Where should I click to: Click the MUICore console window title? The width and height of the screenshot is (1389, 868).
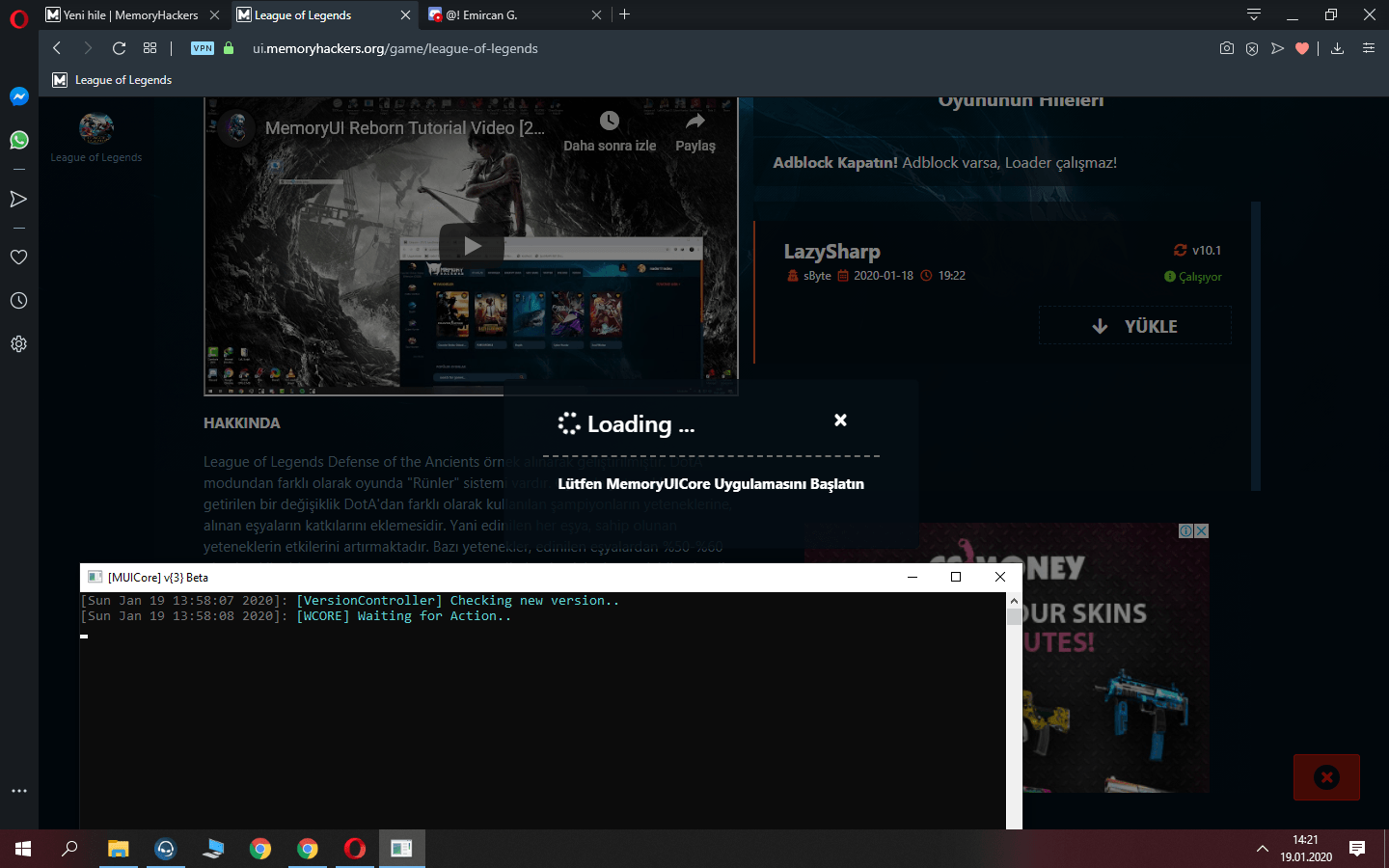tap(158, 578)
